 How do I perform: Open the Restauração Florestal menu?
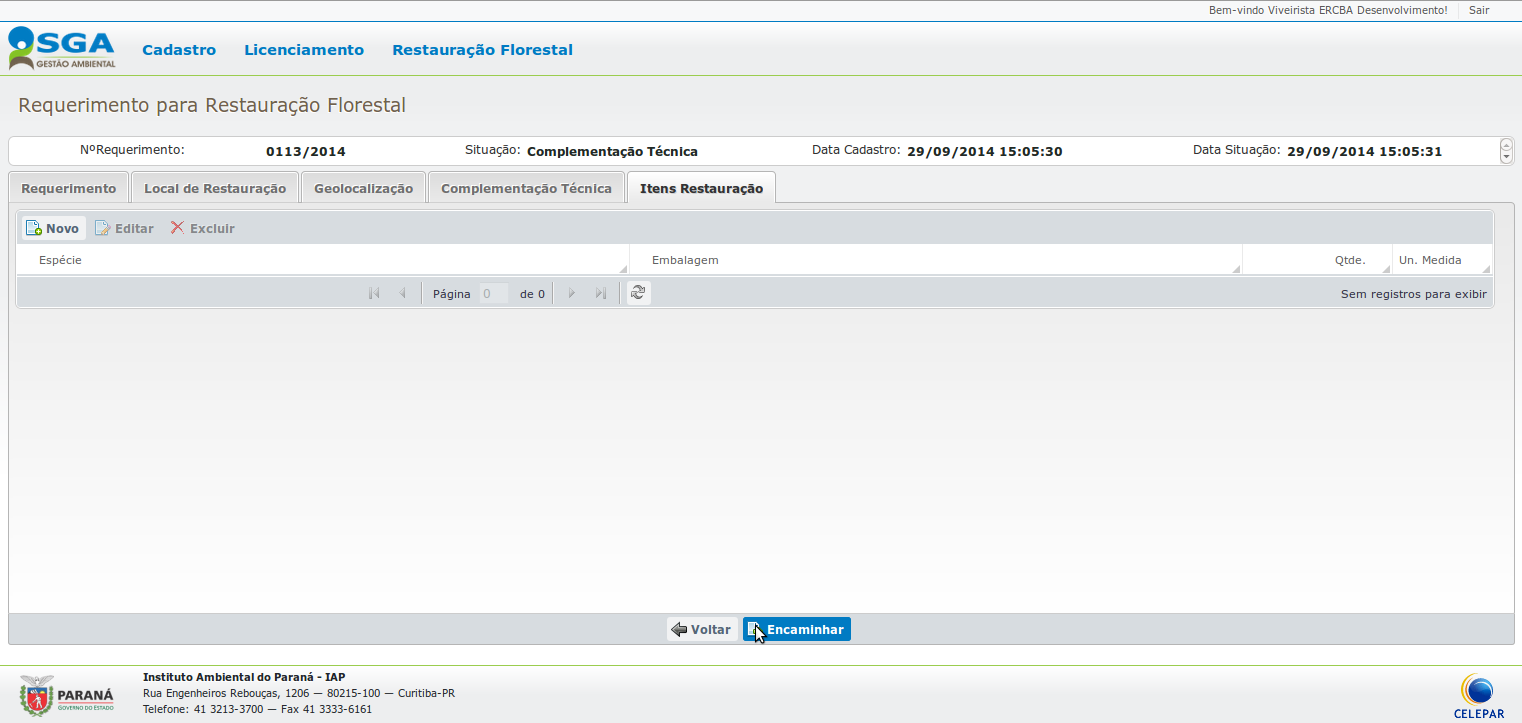(482, 50)
